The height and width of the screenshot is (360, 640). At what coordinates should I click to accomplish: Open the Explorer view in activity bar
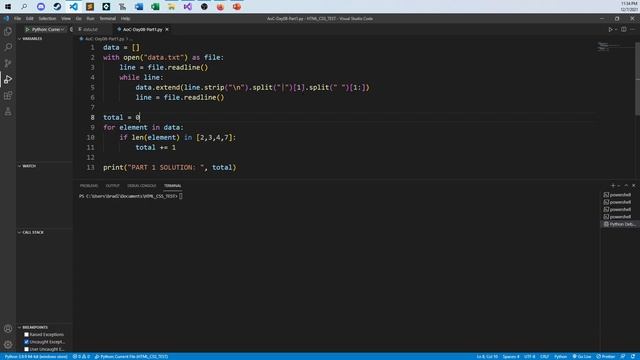(x=8, y=31)
